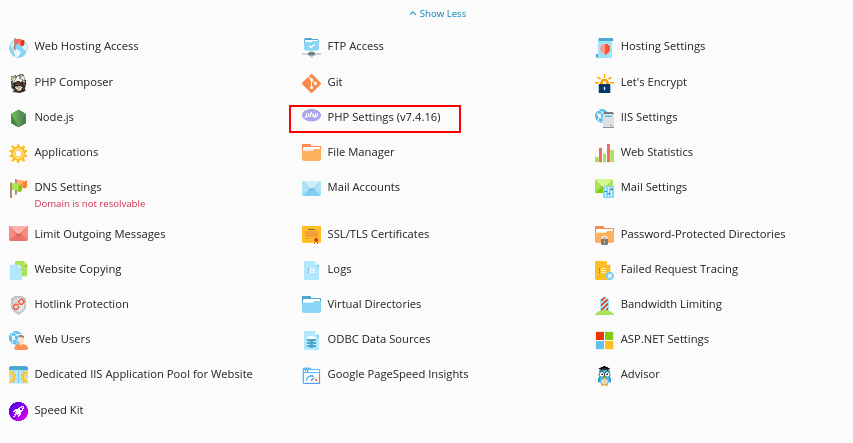Click the Node.js hexagon icon
853x443 pixels.
tap(18, 118)
